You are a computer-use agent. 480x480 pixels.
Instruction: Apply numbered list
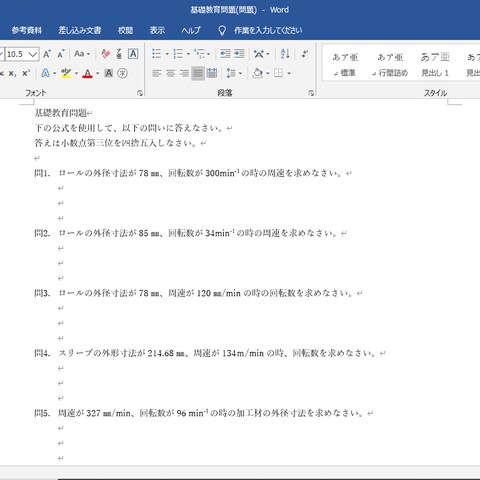178,54
